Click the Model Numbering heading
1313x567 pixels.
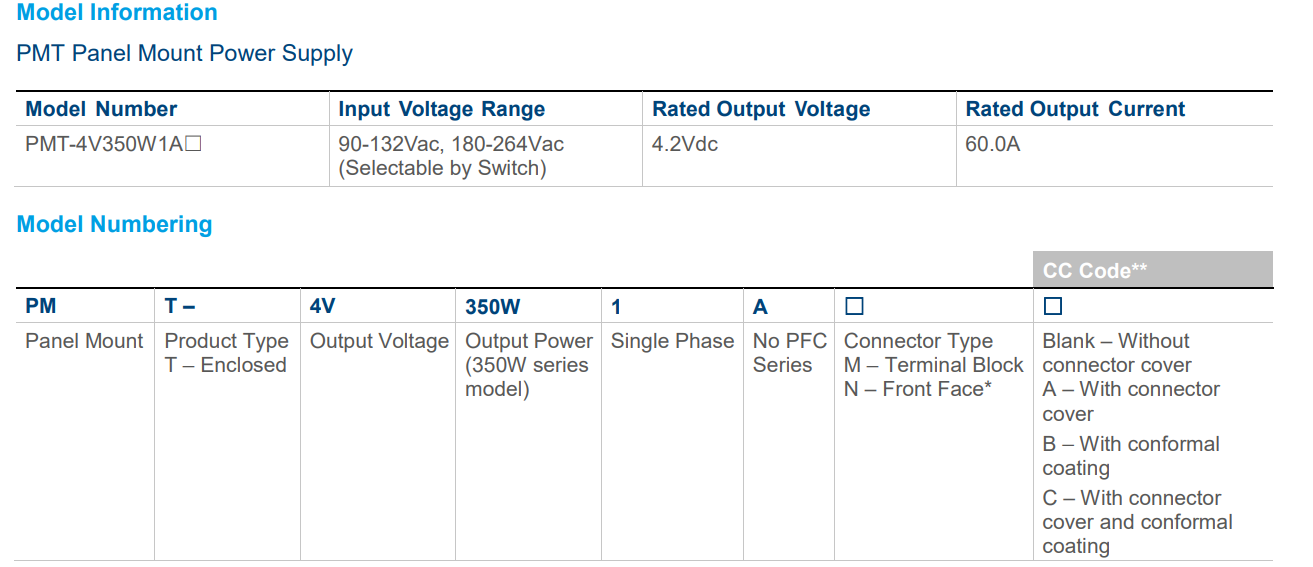tap(115, 224)
